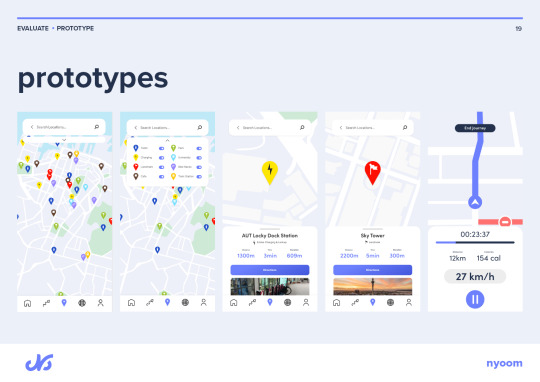Click Directions button for AUT Lucky Dock Station

270,270
